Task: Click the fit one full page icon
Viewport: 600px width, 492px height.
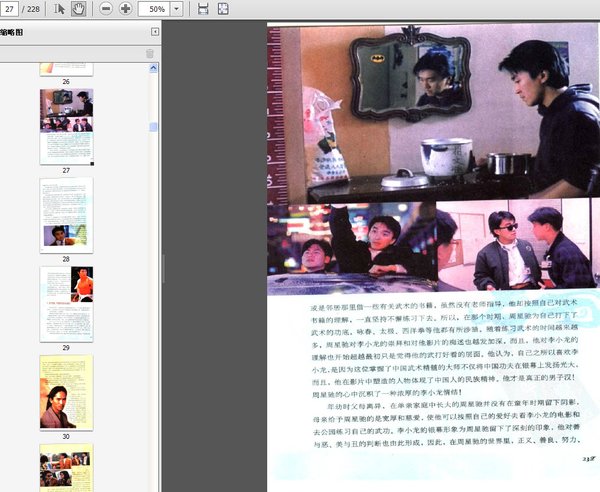Action: [x=223, y=9]
